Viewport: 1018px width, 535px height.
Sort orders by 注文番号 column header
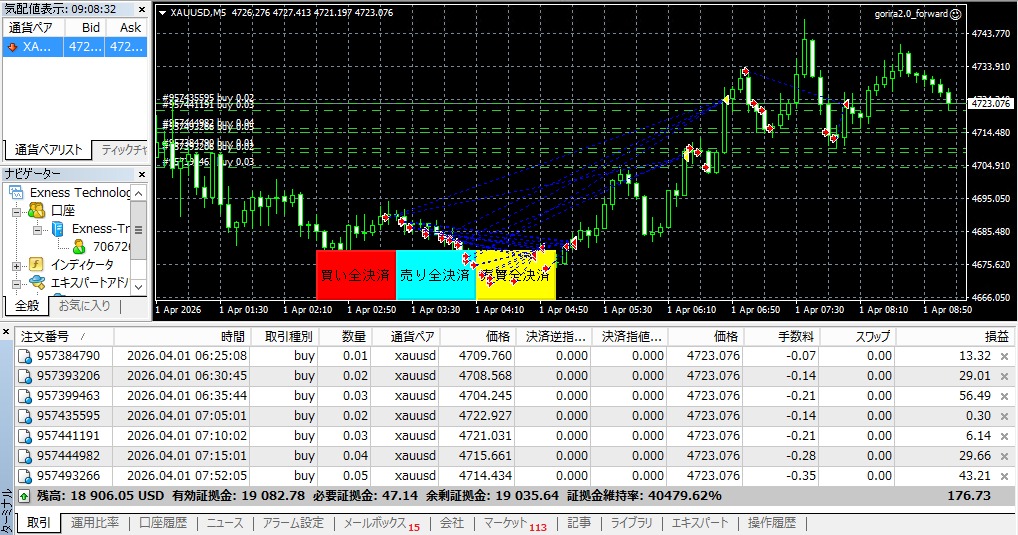click(x=64, y=336)
